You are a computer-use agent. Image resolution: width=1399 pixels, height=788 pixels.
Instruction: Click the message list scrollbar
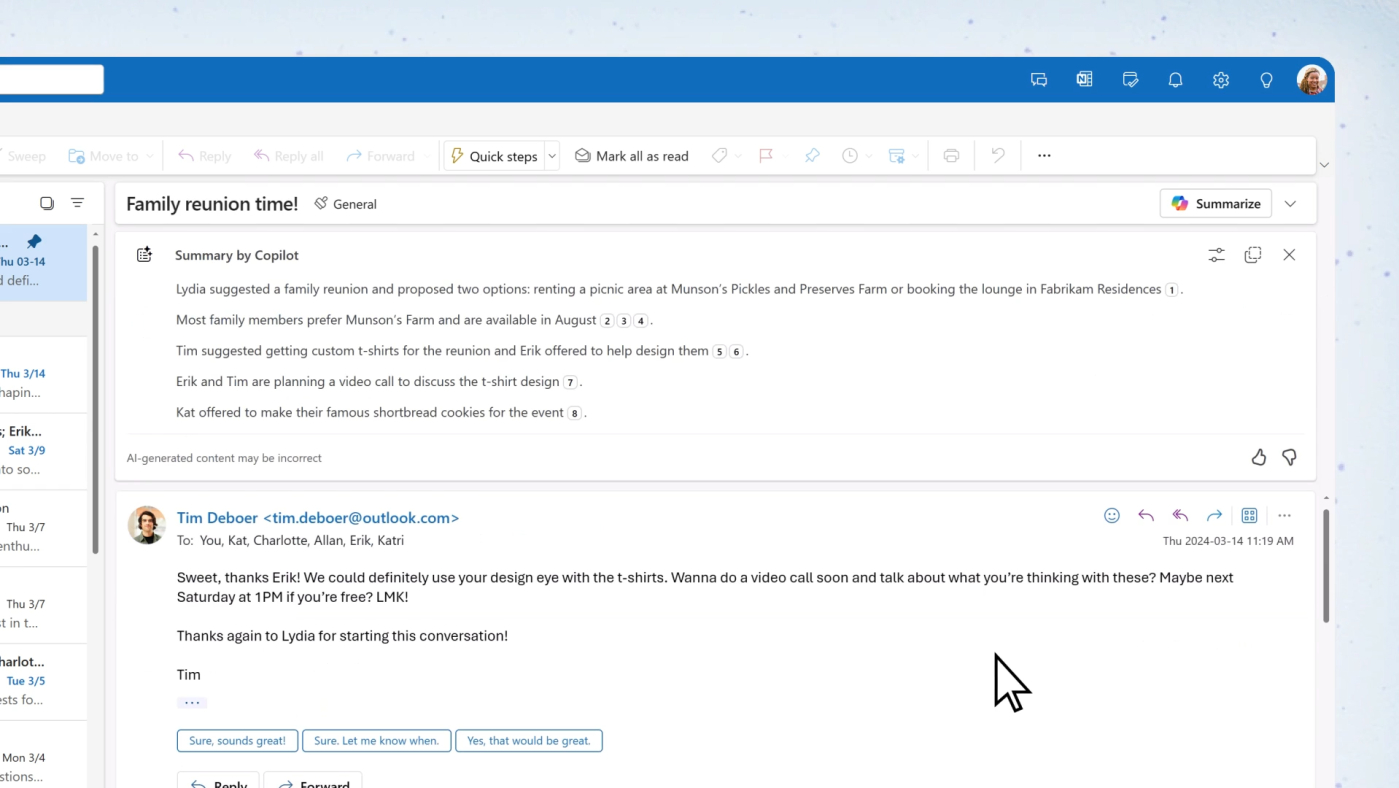(96, 398)
